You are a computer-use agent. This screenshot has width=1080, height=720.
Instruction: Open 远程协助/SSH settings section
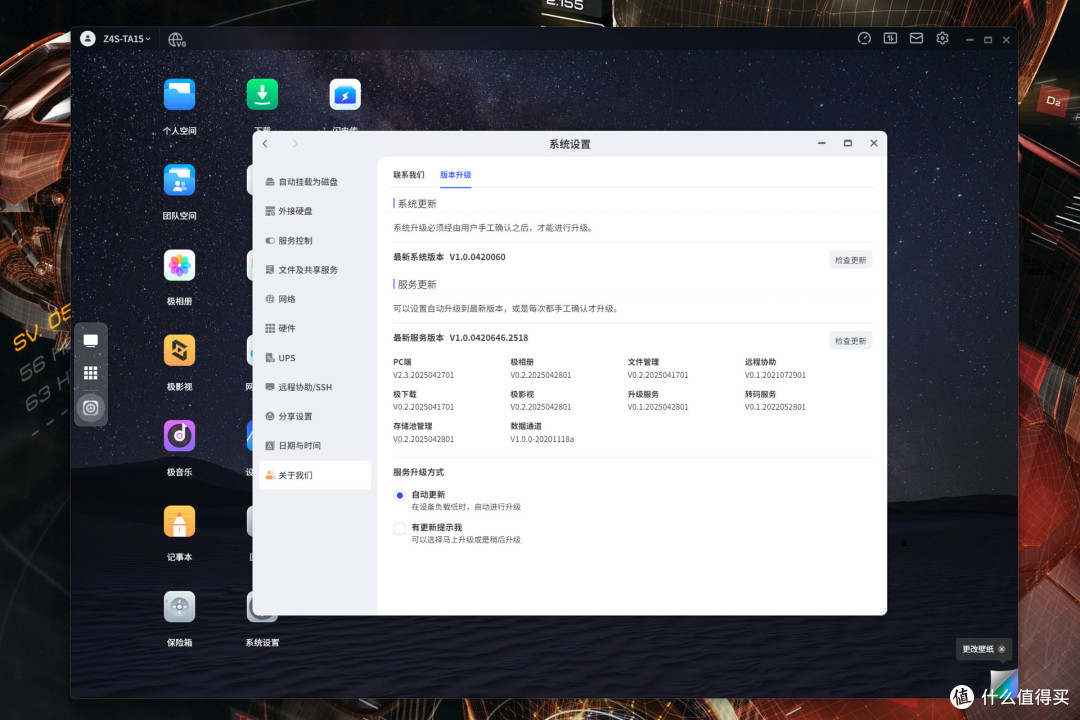click(315, 387)
